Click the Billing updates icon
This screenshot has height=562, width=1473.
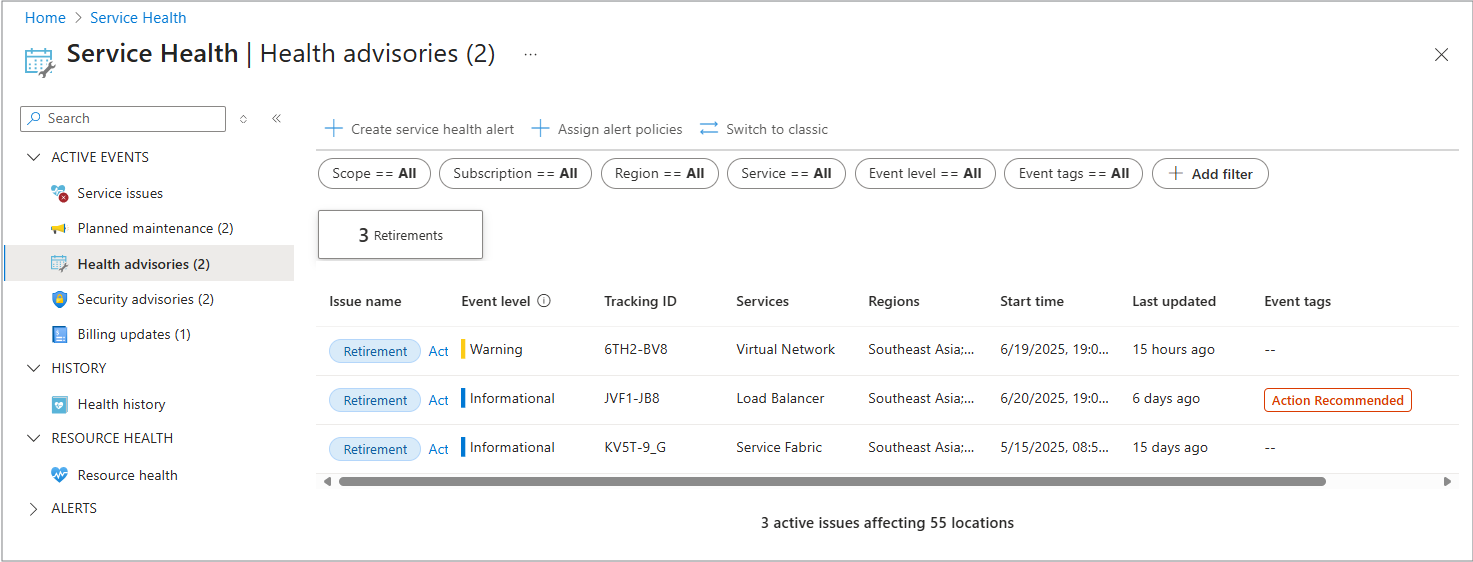tap(59, 334)
